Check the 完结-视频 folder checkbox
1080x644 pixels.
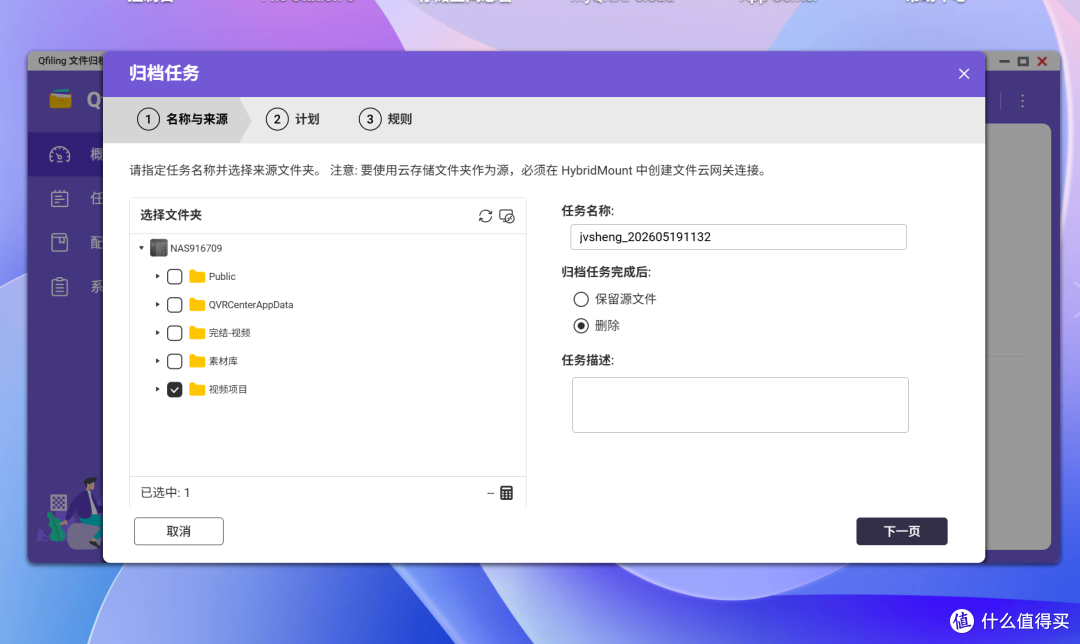point(175,333)
